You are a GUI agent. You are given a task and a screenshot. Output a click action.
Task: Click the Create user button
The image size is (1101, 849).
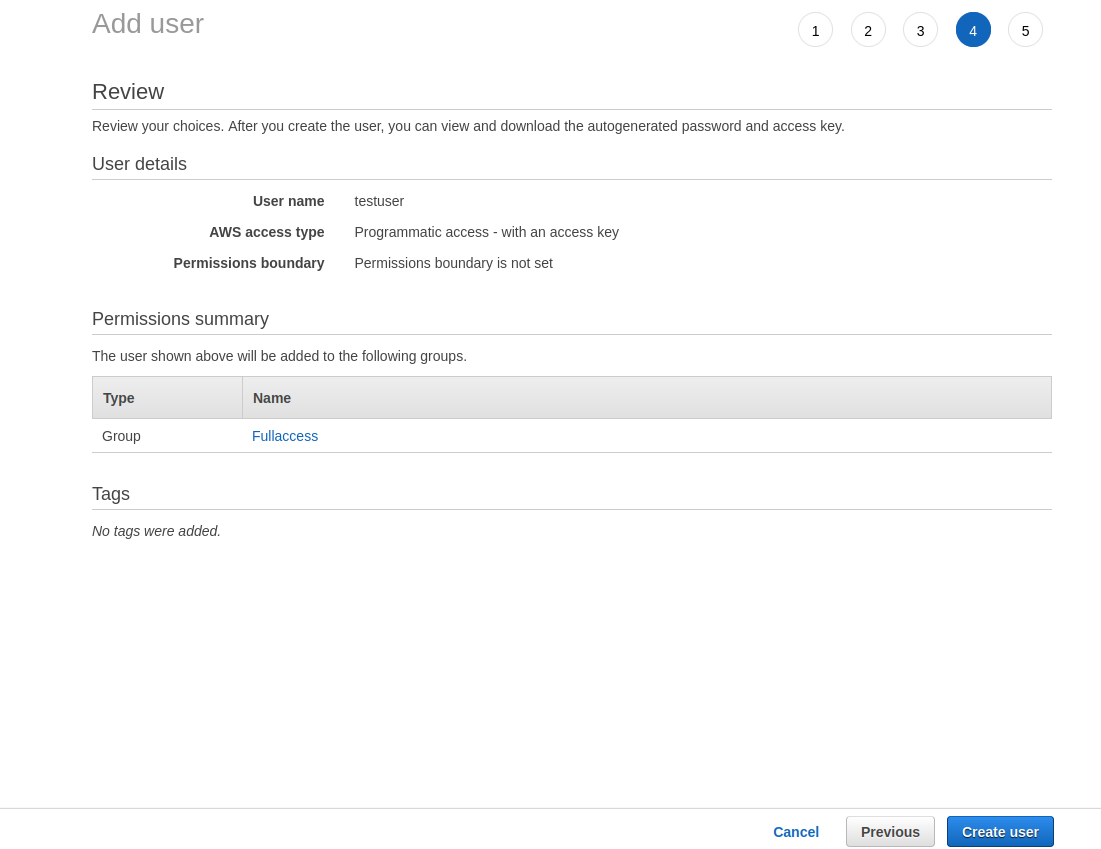pyautogui.click(x=1000, y=831)
